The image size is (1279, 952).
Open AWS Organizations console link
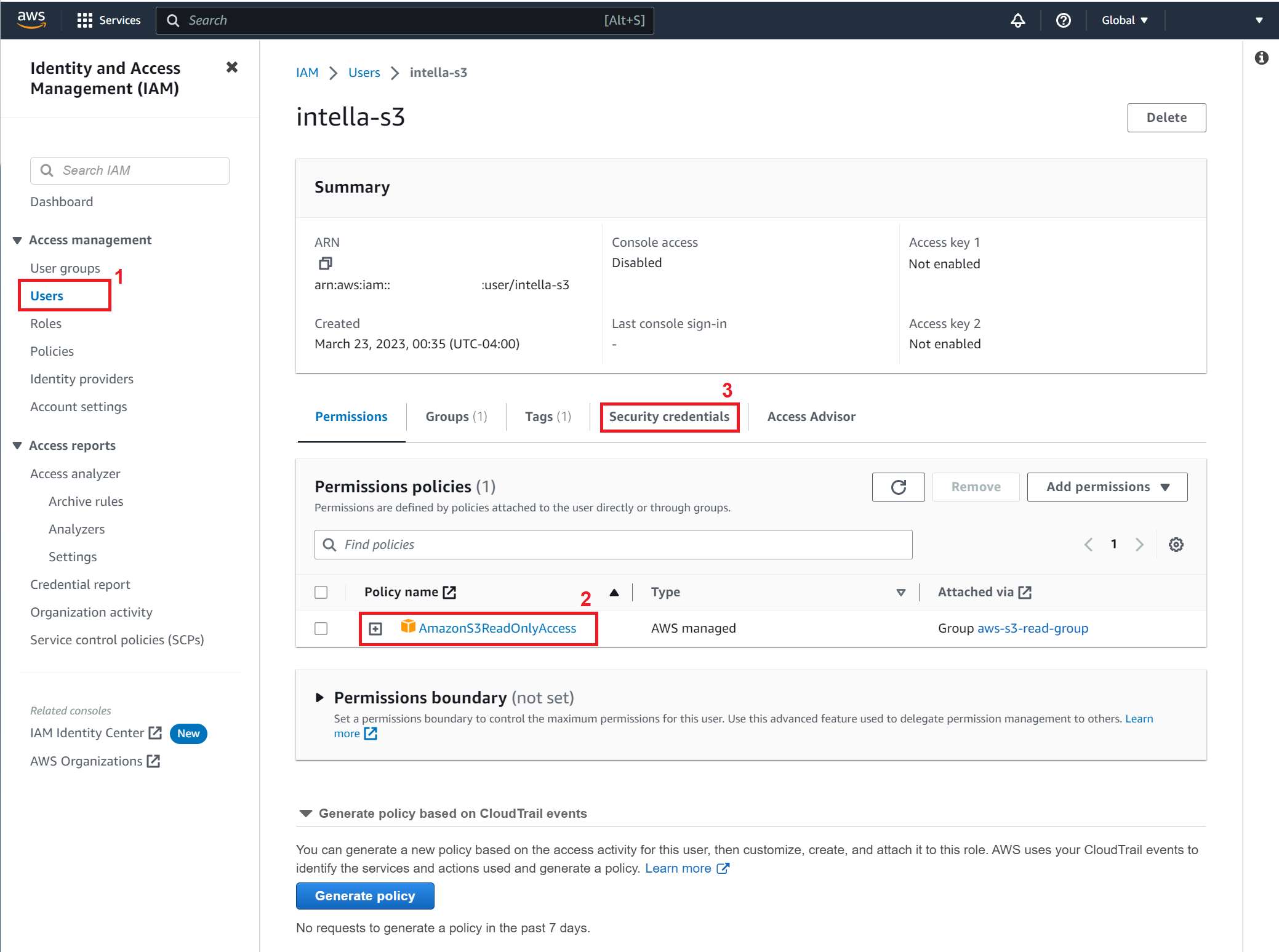pyautogui.click(x=95, y=761)
